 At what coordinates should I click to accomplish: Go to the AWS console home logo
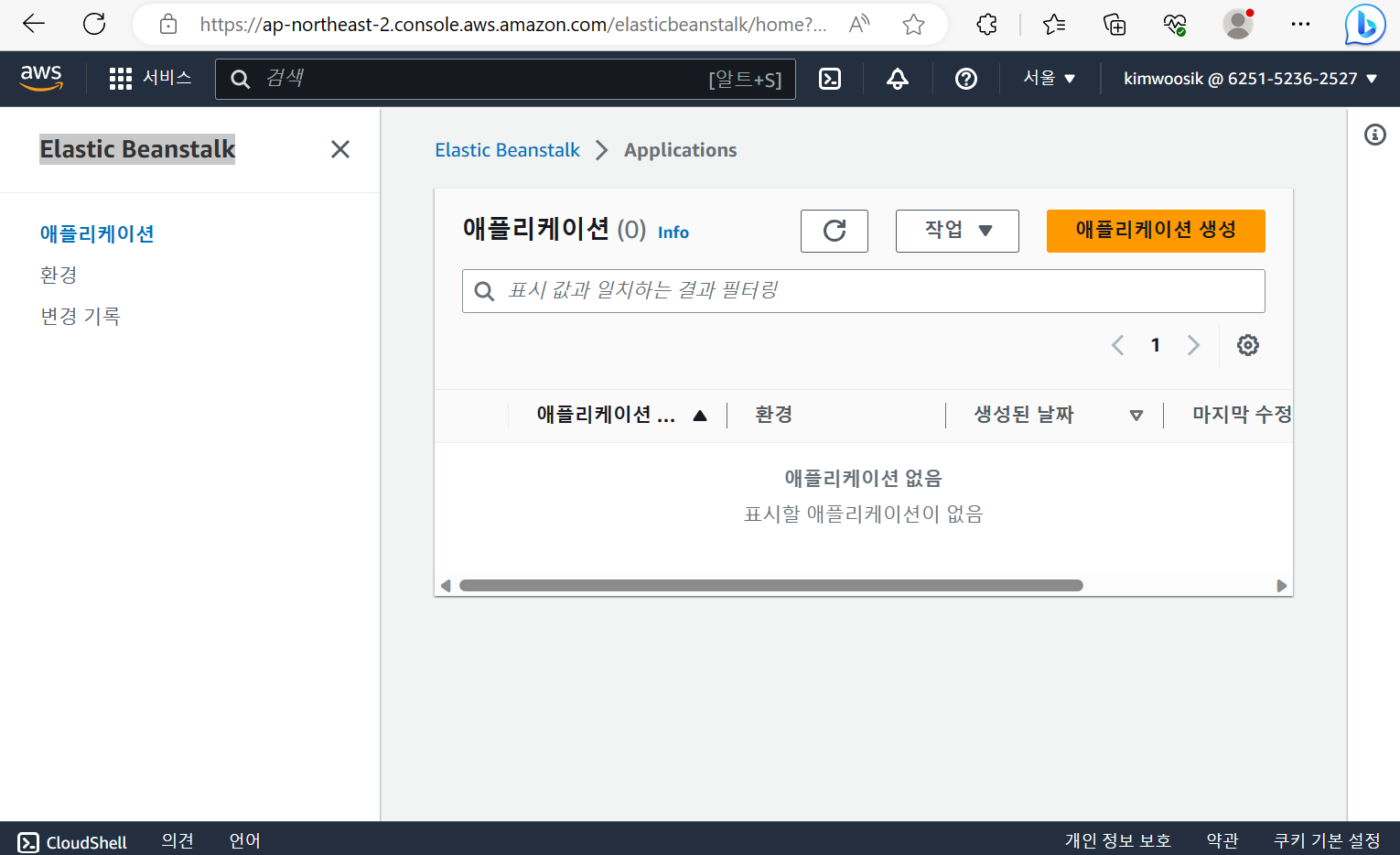(x=41, y=79)
